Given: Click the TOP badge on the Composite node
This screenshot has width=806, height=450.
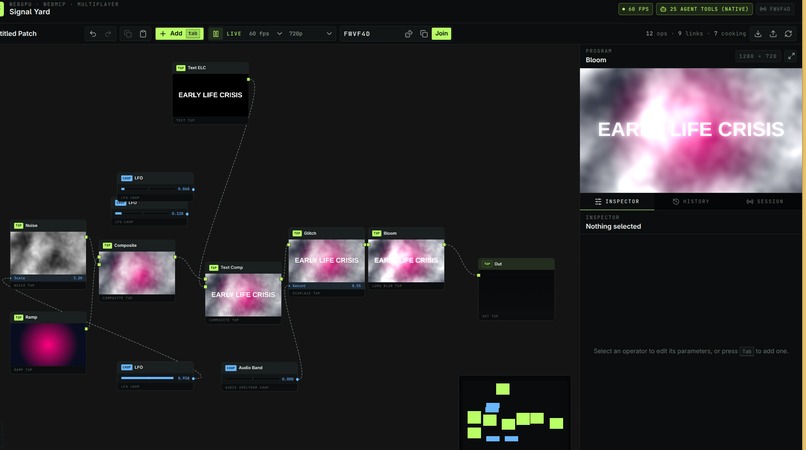Looking at the screenshot, I should 107,246.
